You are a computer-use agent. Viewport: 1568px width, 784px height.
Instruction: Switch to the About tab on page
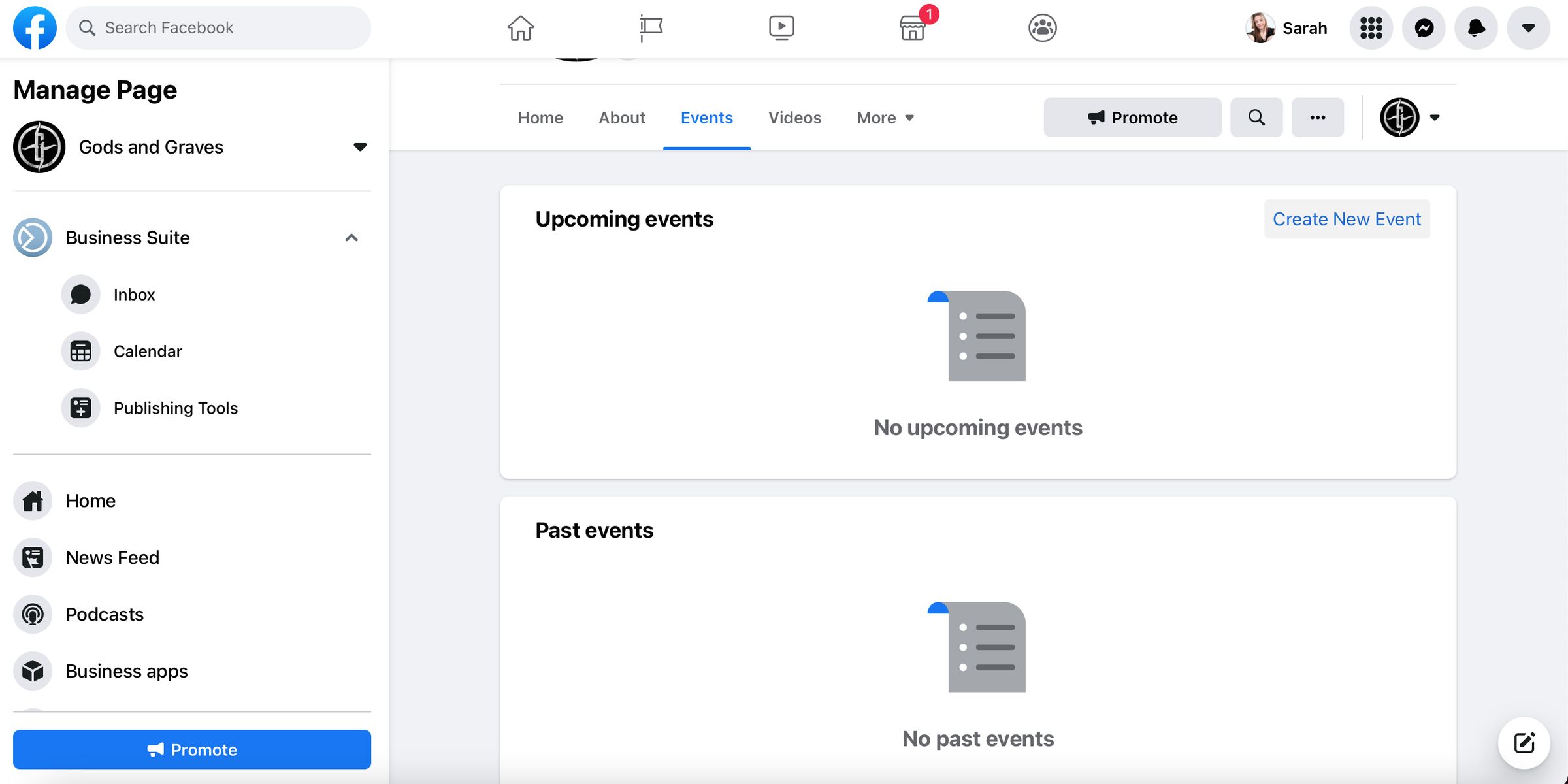click(622, 117)
